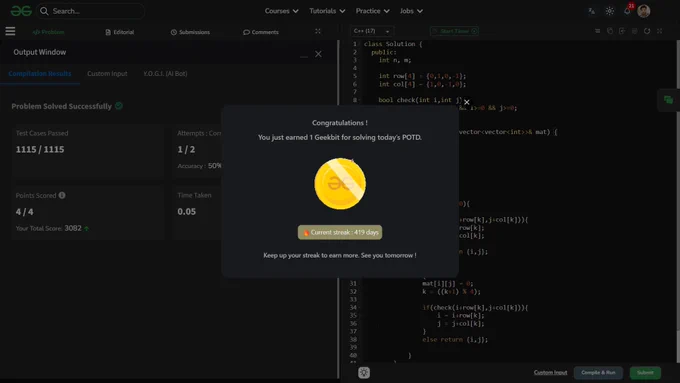Click the 1115 / 1115 test cases value
This screenshot has width=680, height=383.
coord(40,149)
